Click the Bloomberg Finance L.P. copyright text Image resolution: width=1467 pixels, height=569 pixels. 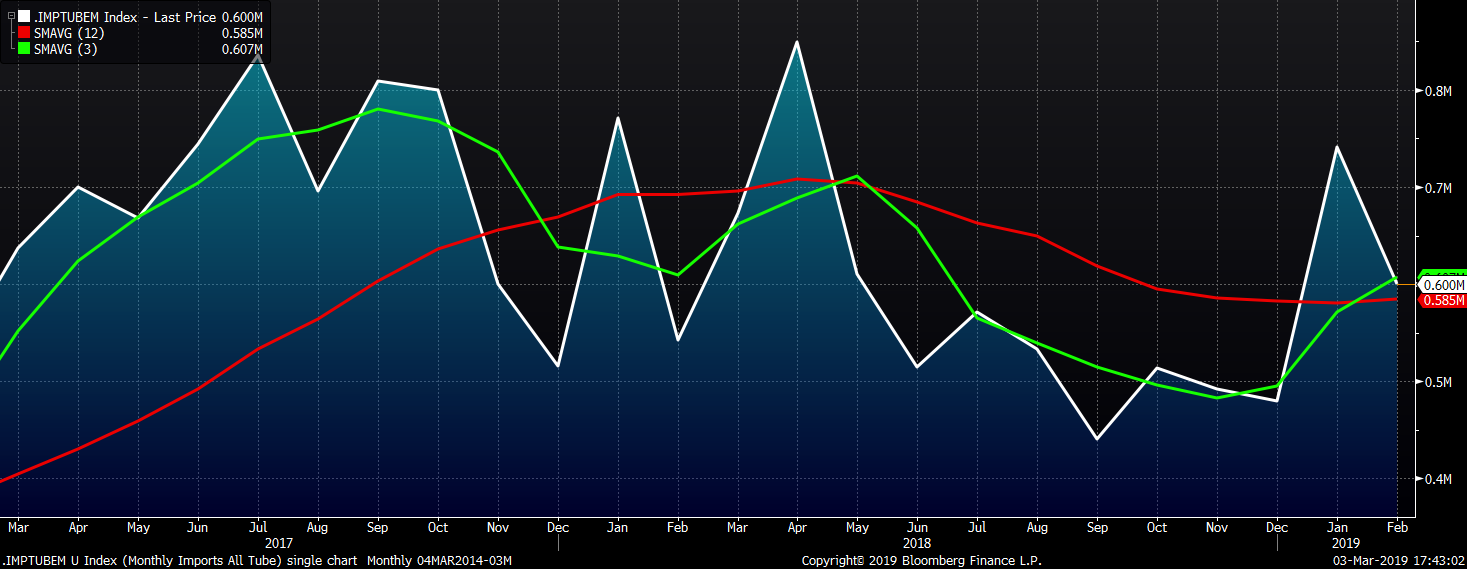(921, 561)
